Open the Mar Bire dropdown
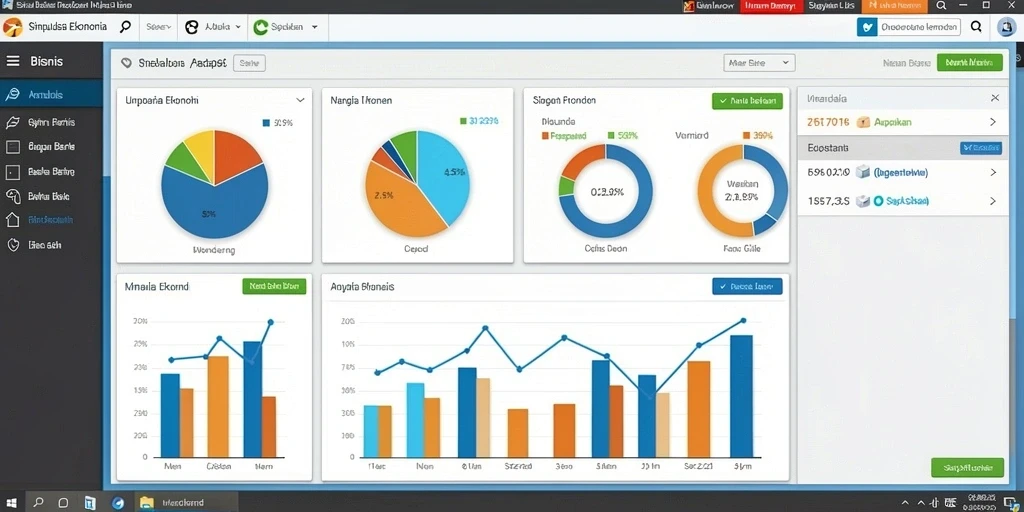 [x=759, y=63]
